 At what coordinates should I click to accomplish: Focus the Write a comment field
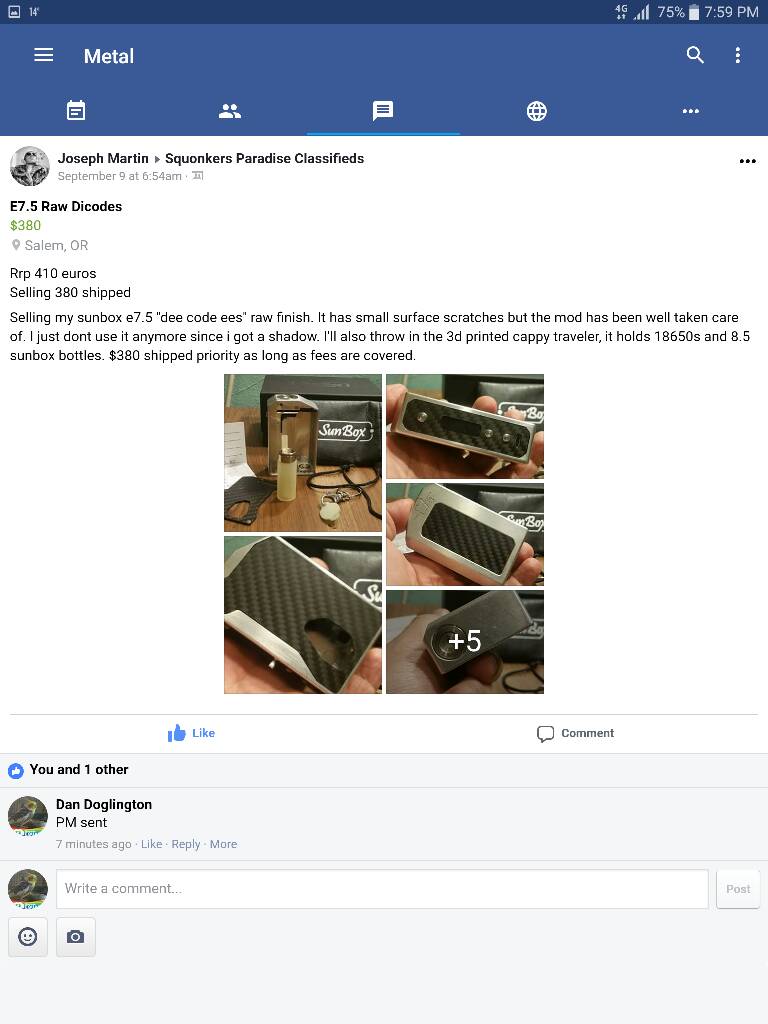pos(382,889)
